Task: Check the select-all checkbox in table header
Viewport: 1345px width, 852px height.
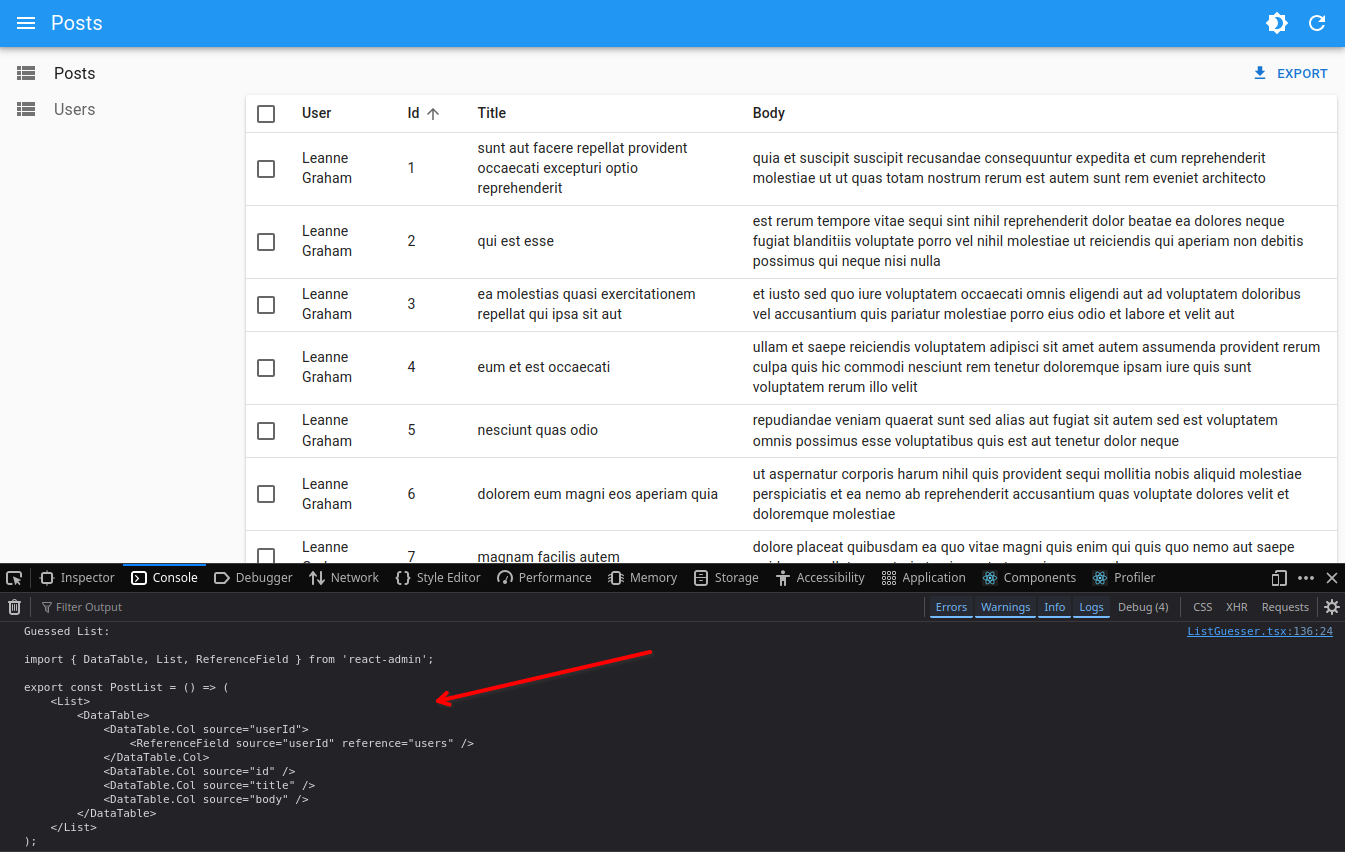Action: tap(266, 114)
